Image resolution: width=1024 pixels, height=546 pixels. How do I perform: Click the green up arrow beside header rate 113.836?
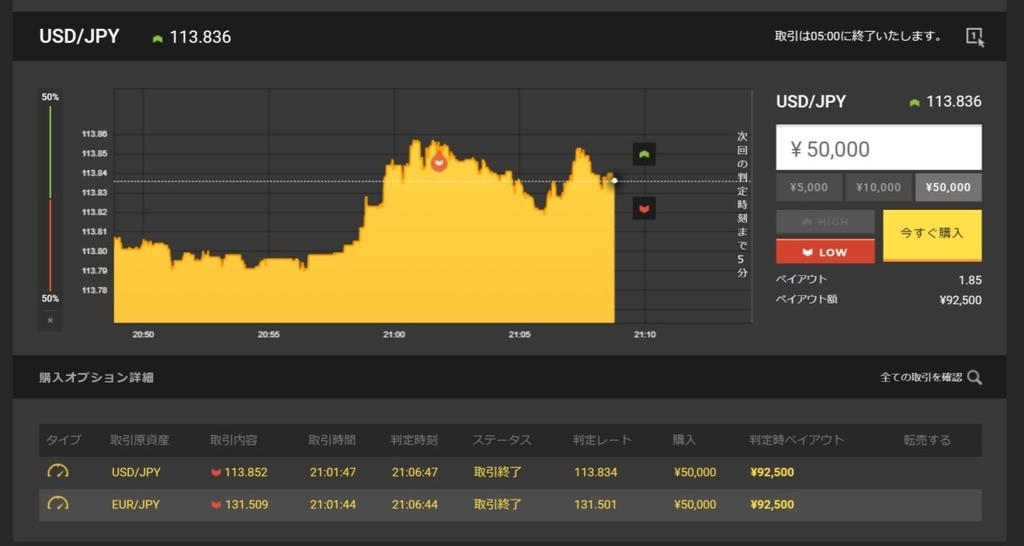157,39
